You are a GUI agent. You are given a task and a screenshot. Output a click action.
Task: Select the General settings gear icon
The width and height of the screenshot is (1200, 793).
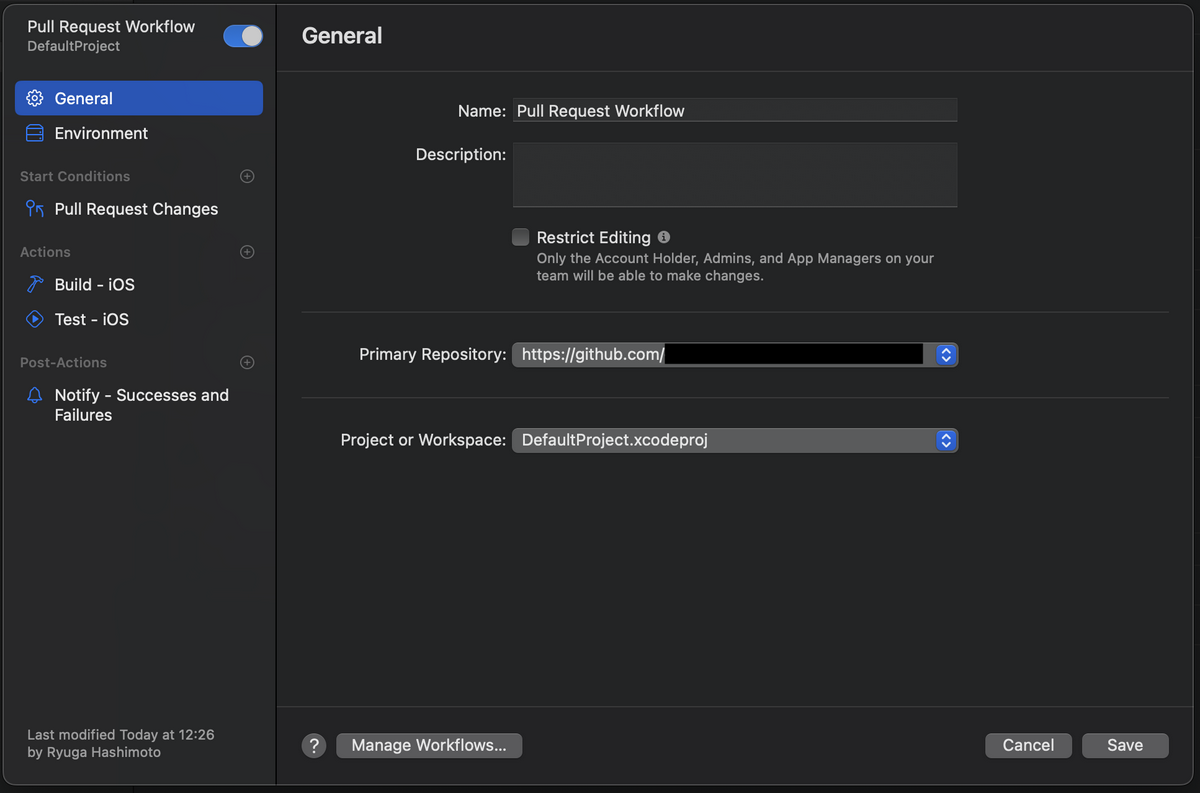coord(35,98)
